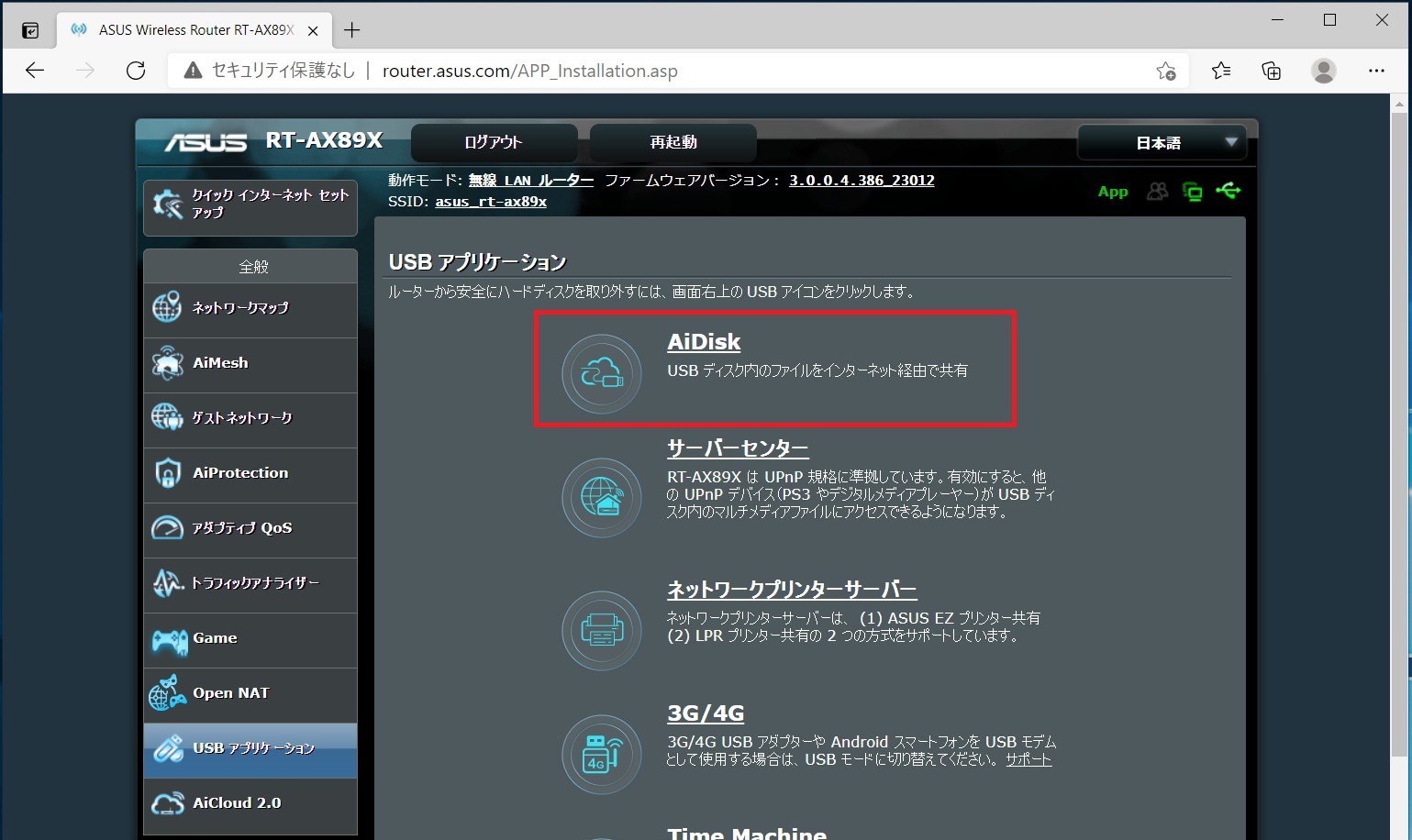This screenshot has height=840, width=1412.
Task: Click the AiDisk cloud disk icon
Action: 602,373
